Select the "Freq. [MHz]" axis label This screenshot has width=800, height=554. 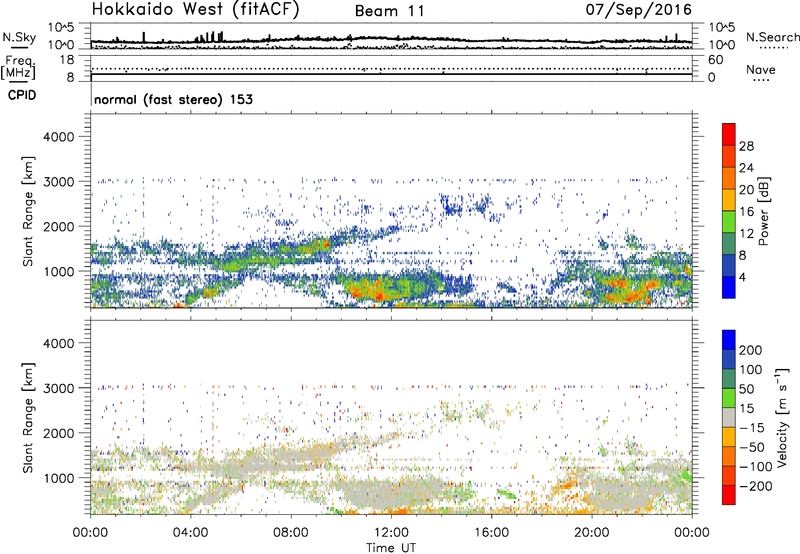coord(18,68)
